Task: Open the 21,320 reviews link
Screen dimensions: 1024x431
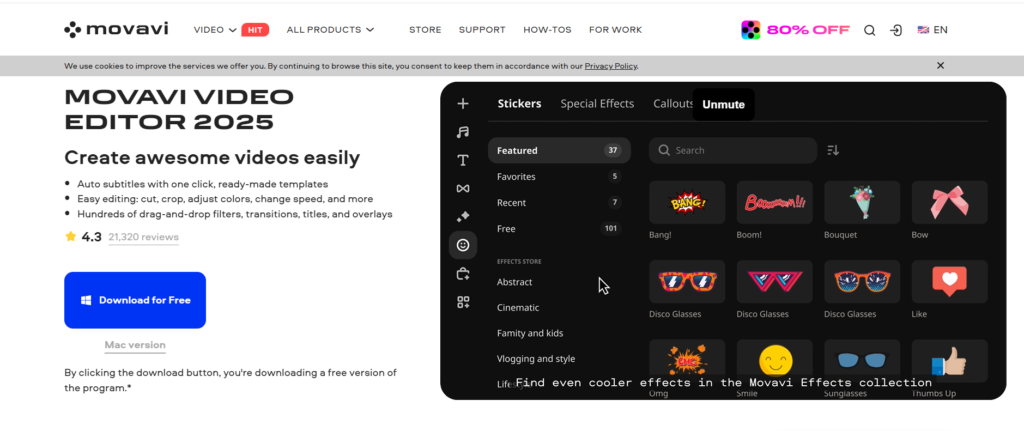Action: (144, 237)
